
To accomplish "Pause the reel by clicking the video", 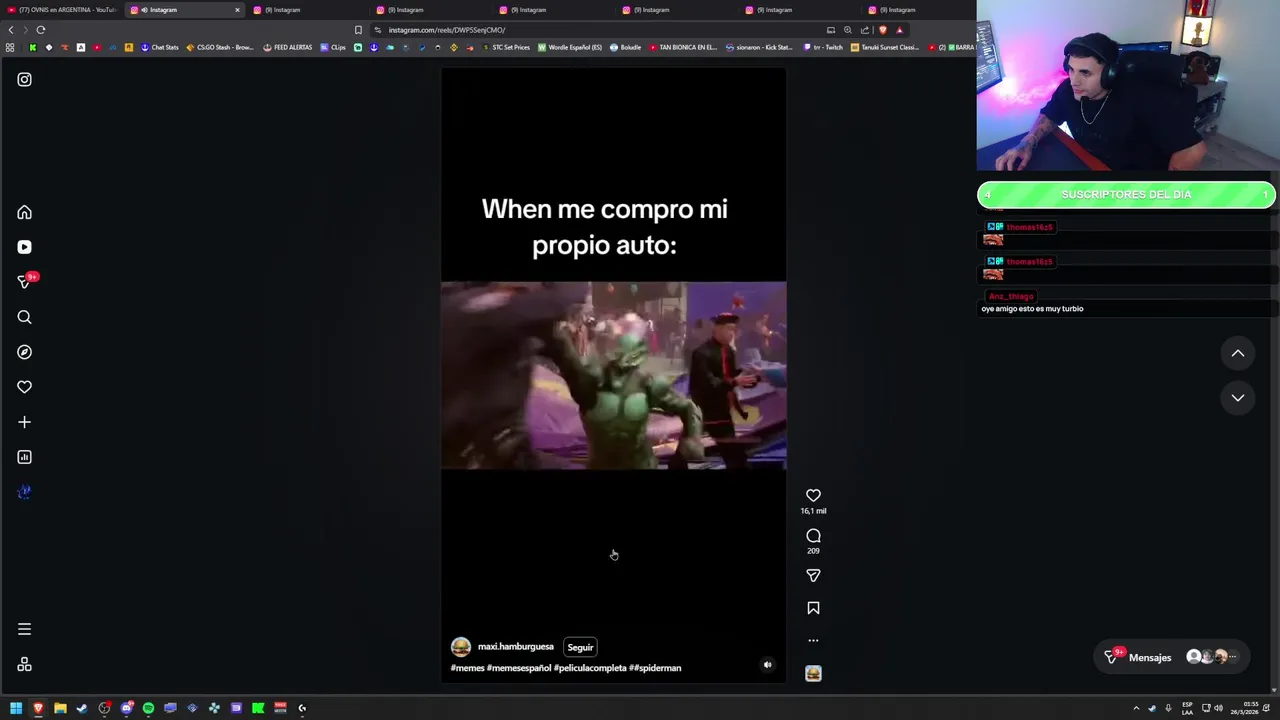I will pyautogui.click(x=613, y=375).
